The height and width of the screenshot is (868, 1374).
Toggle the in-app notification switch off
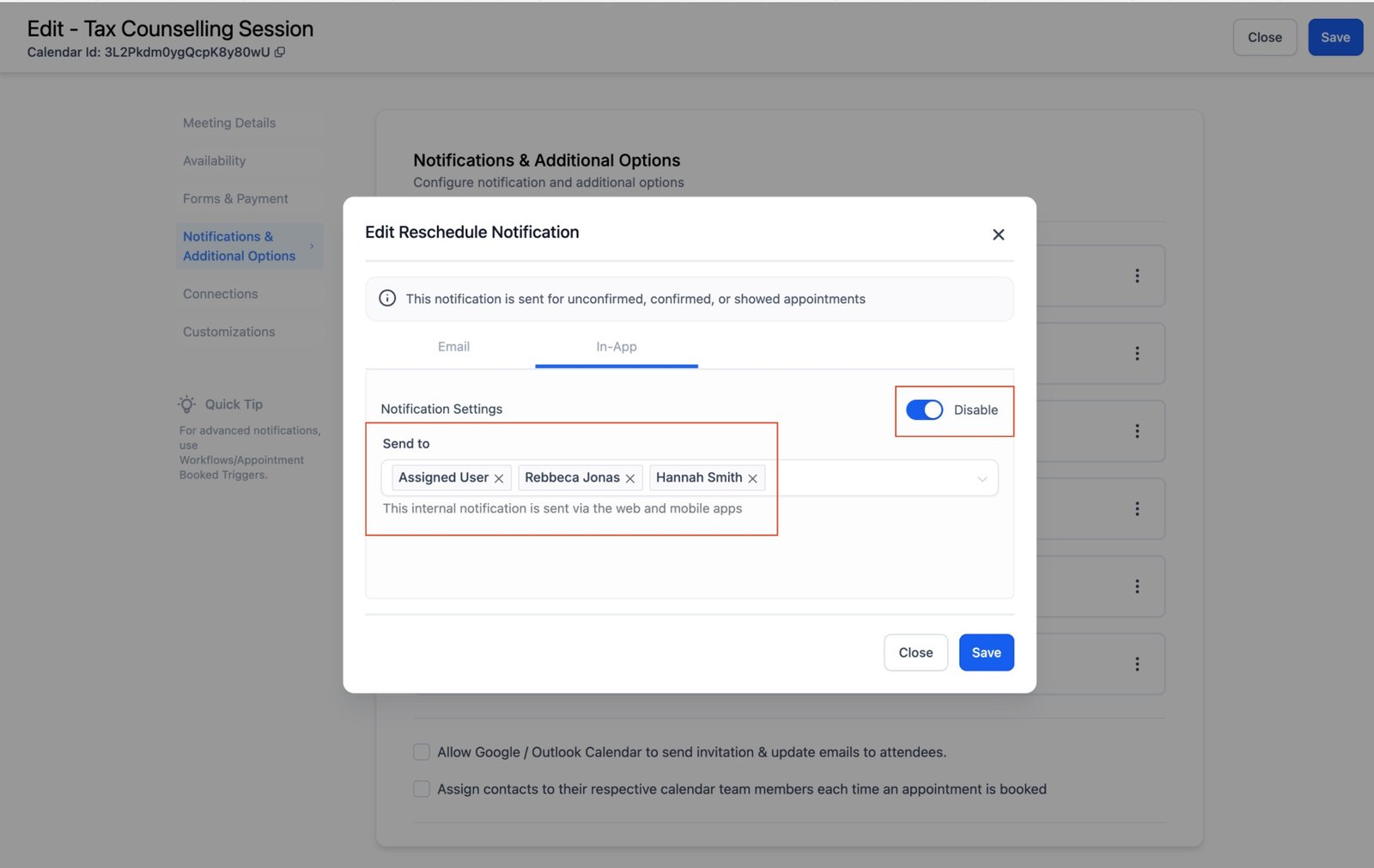924,410
